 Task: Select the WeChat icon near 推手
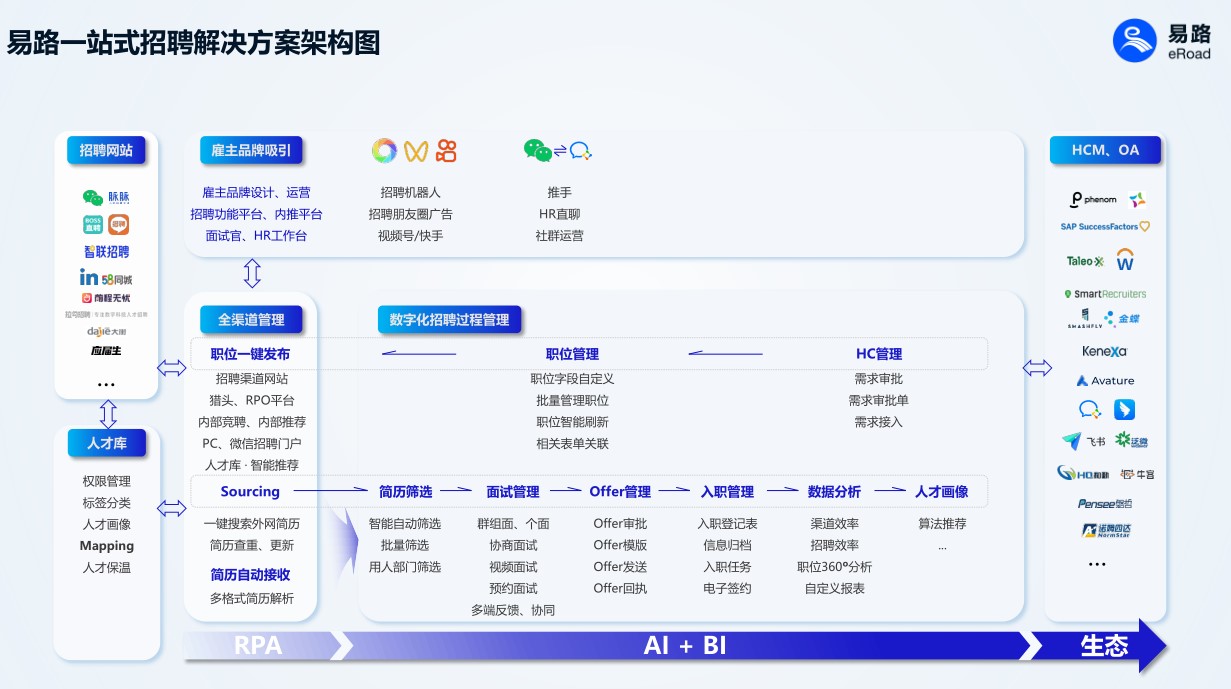pos(537,150)
